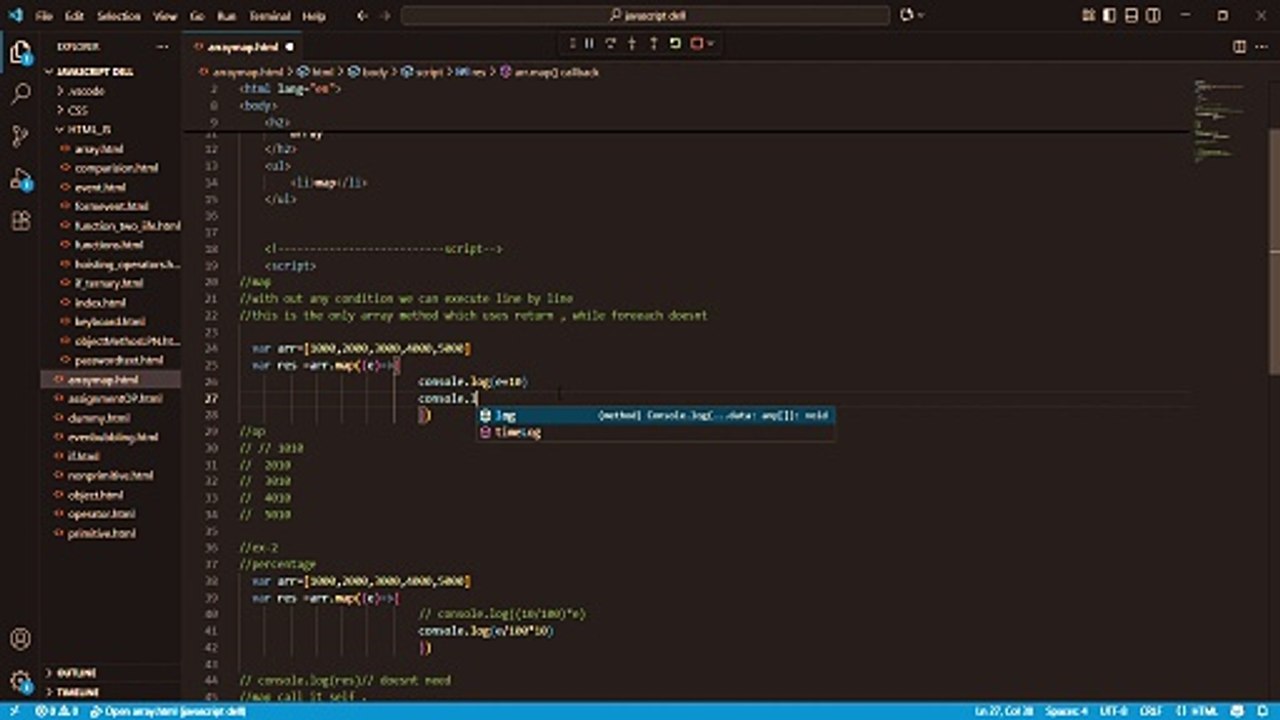Image resolution: width=1280 pixels, height=720 pixels.
Task: Open dropdown beside Copilot icon
Action: [921, 16]
